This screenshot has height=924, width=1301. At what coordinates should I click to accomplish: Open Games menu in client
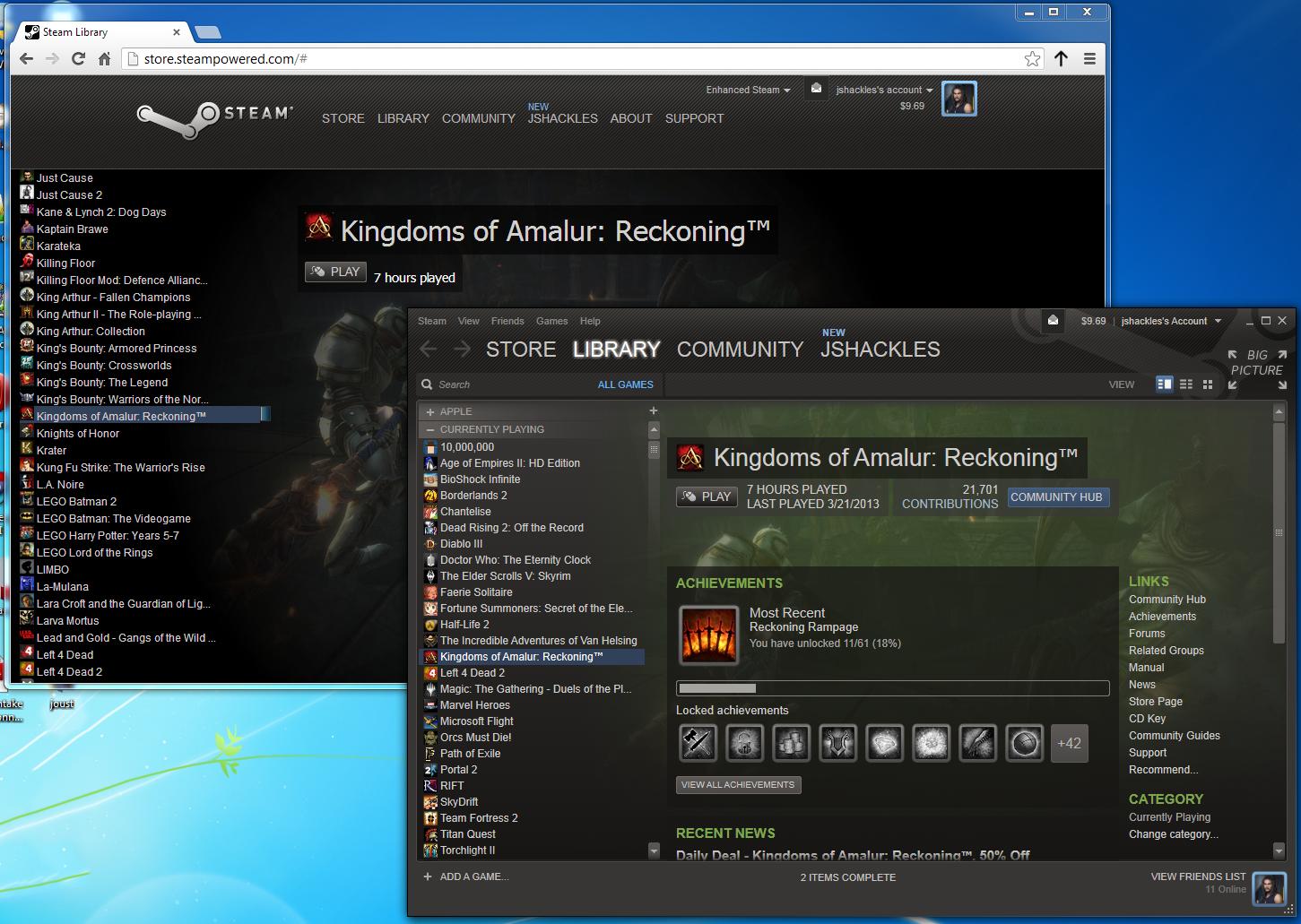(552, 321)
